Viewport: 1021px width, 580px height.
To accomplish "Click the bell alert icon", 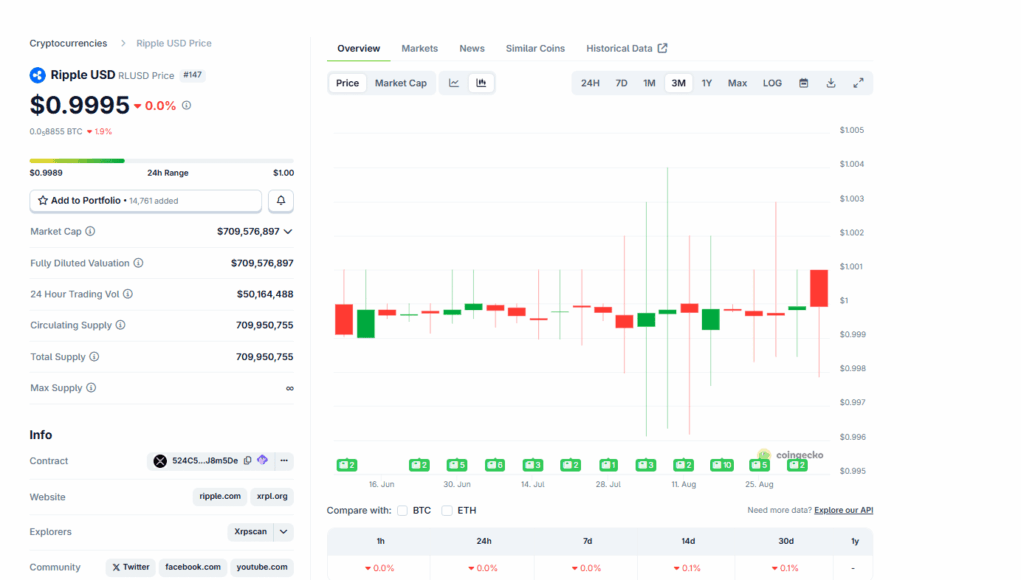I will click(x=281, y=200).
